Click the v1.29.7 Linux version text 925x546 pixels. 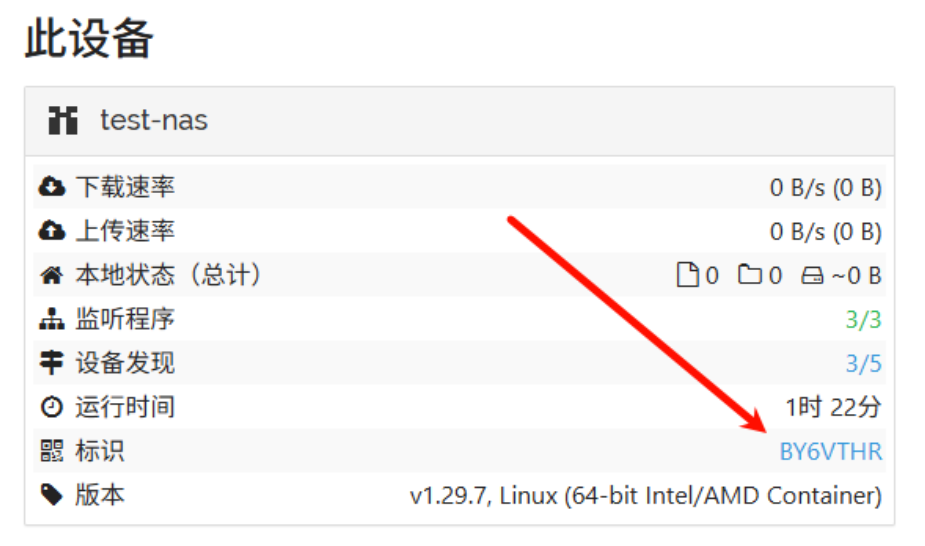645,495
